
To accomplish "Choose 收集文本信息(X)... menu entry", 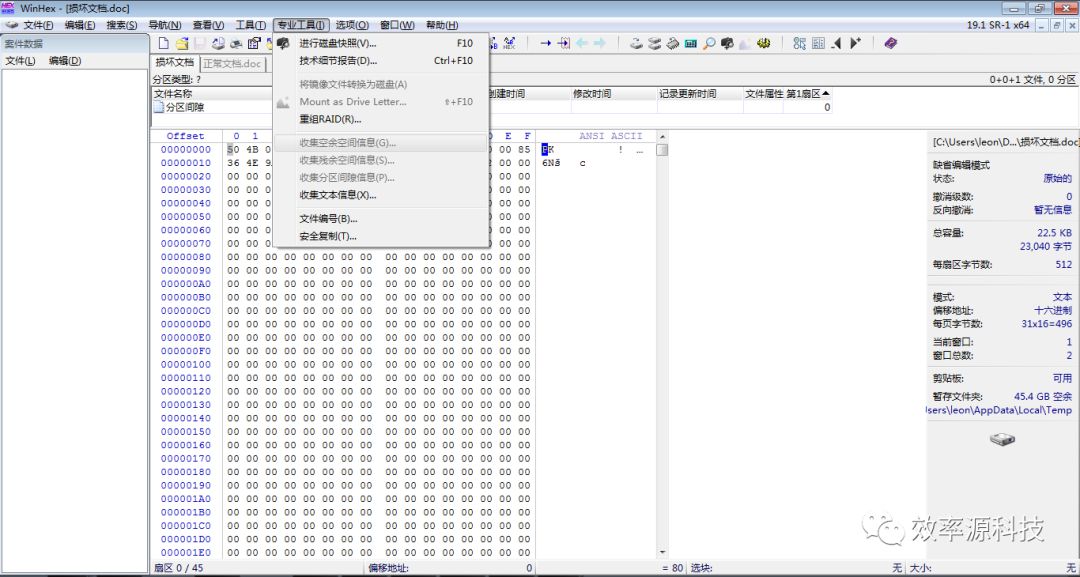I will (x=382, y=195).
